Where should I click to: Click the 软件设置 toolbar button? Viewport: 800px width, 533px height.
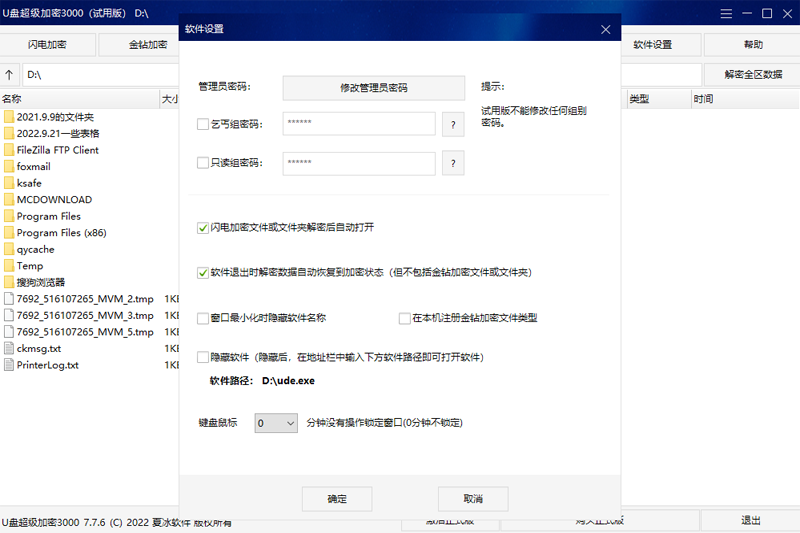click(653, 45)
